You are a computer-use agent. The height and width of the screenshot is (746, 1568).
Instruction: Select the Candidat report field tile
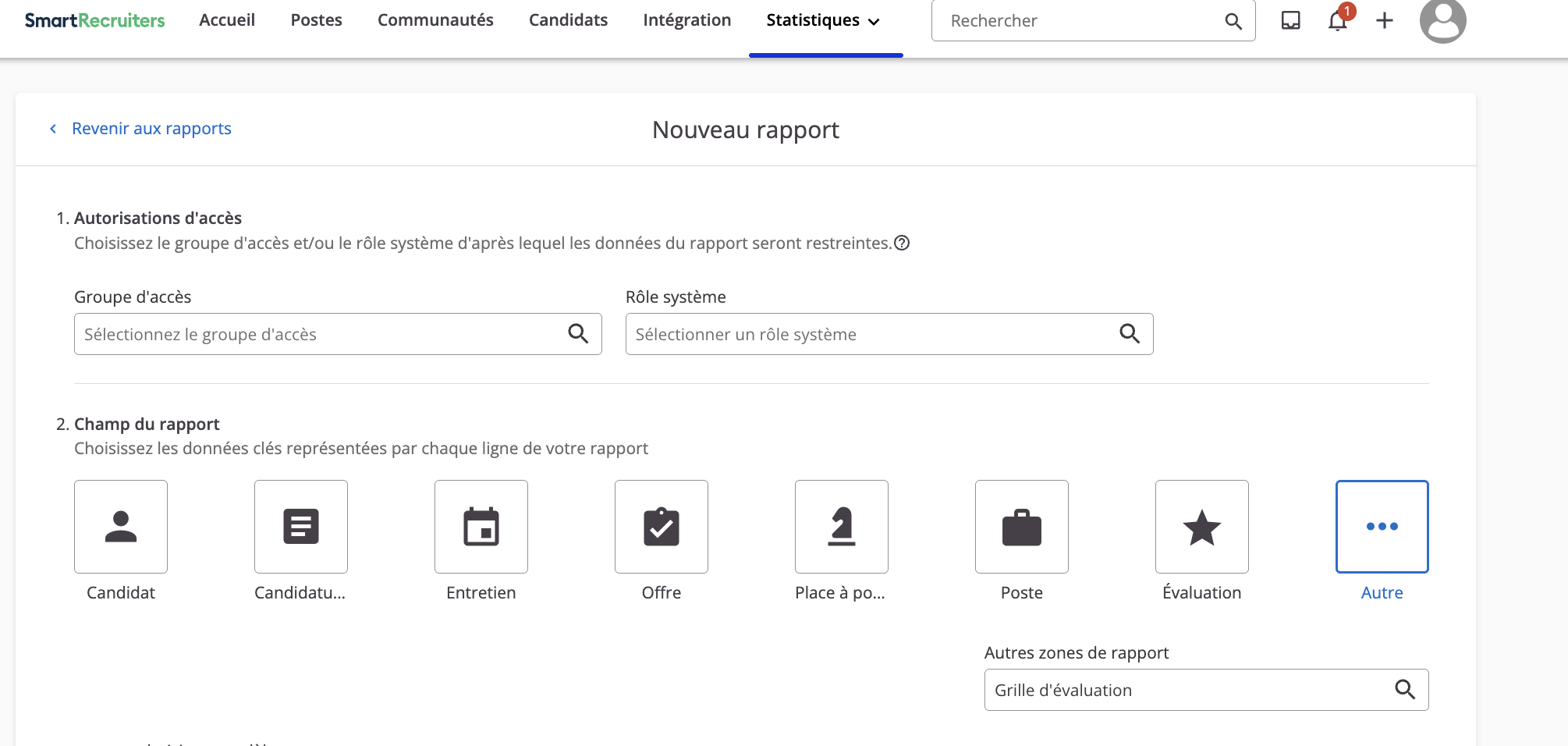(121, 527)
